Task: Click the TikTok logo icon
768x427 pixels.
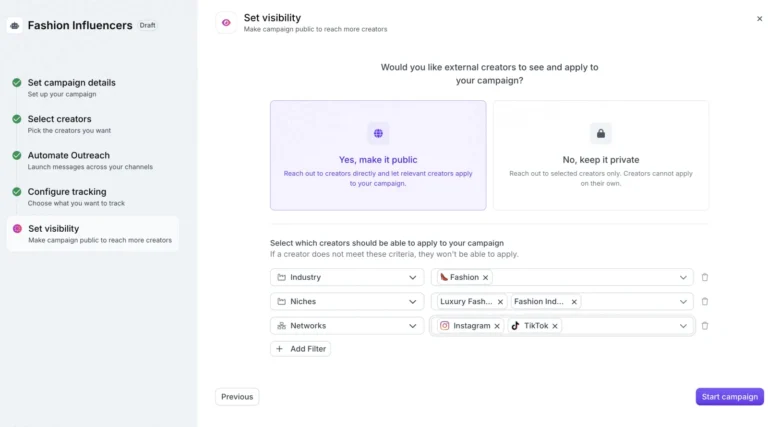Action: click(515, 326)
